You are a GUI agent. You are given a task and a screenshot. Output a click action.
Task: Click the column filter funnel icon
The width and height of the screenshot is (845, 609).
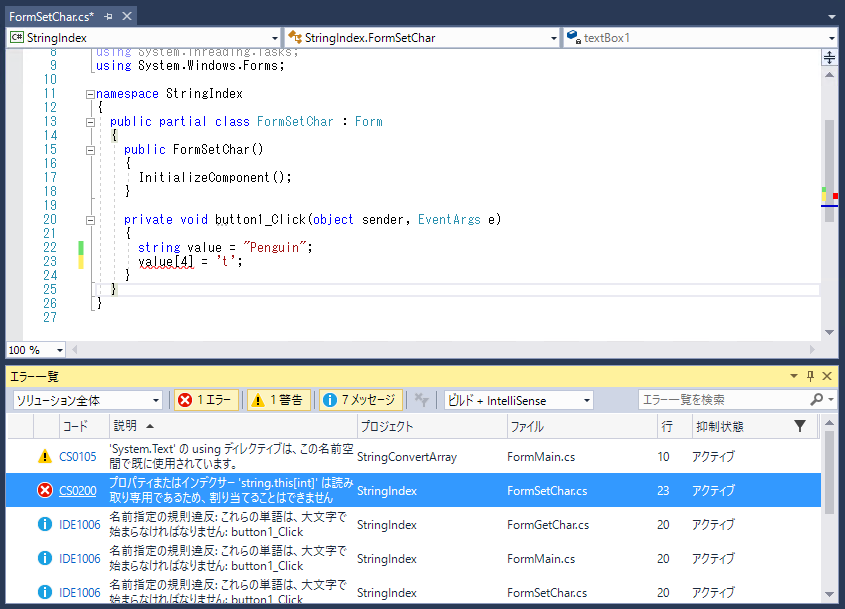pos(800,426)
